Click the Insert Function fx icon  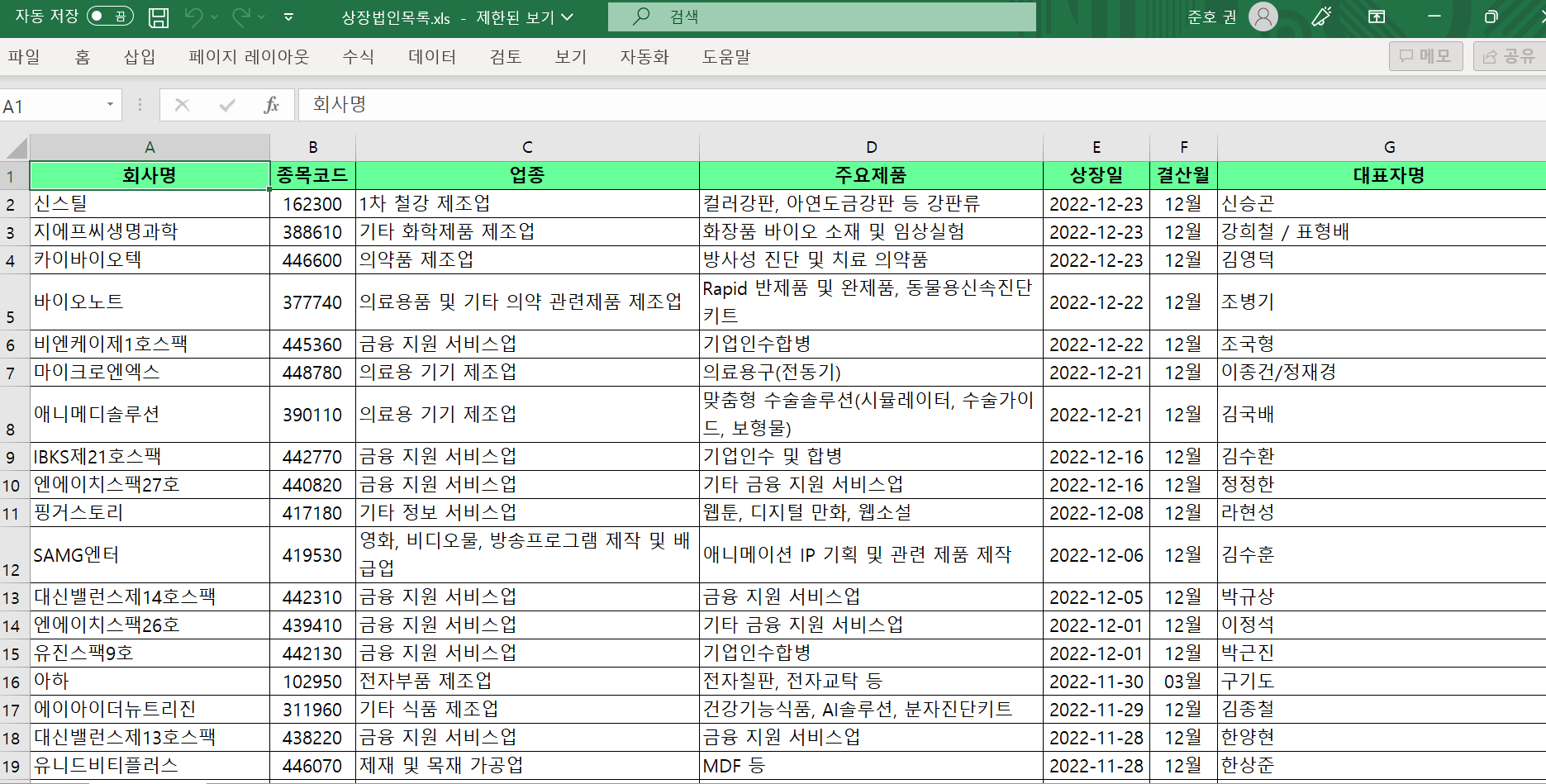point(271,105)
